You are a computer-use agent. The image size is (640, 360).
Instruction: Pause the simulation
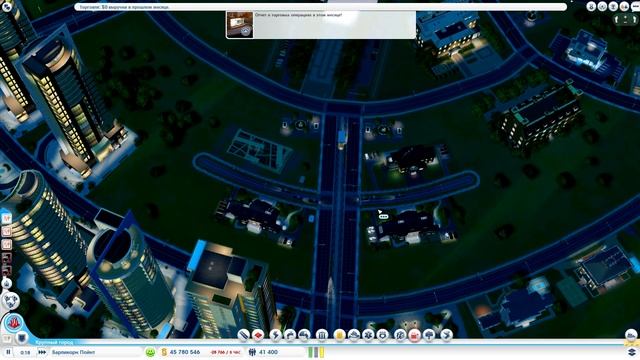pos(8,352)
